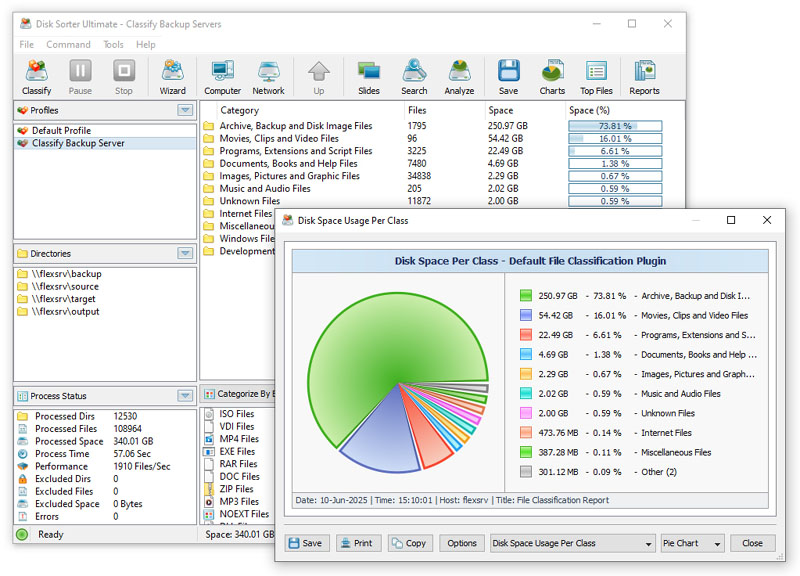
Task: Expand the Process Status panel dropdown arrow
Action: tap(185, 395)
